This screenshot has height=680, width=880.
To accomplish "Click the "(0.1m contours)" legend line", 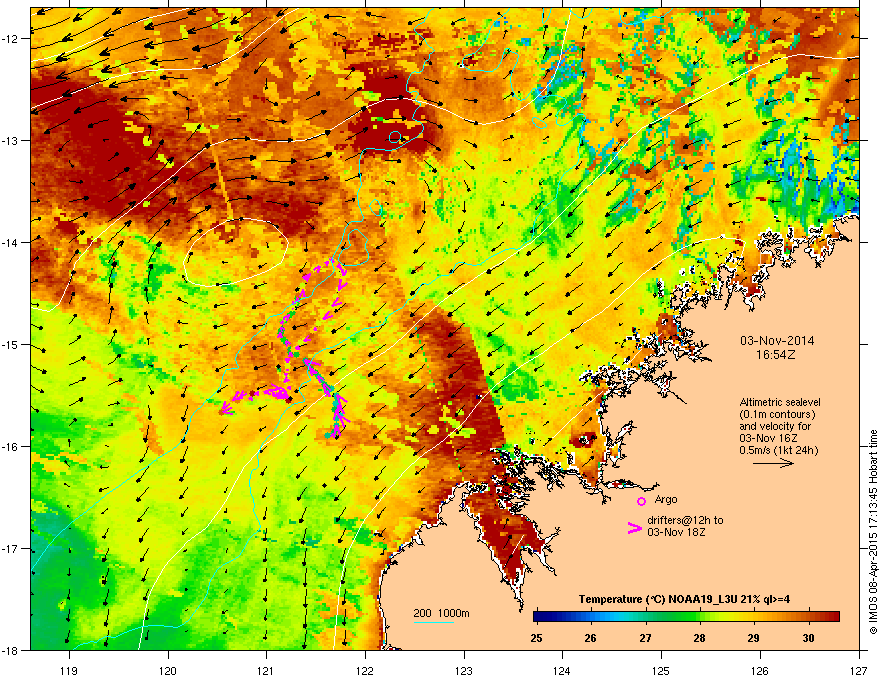I will point(777,414).
